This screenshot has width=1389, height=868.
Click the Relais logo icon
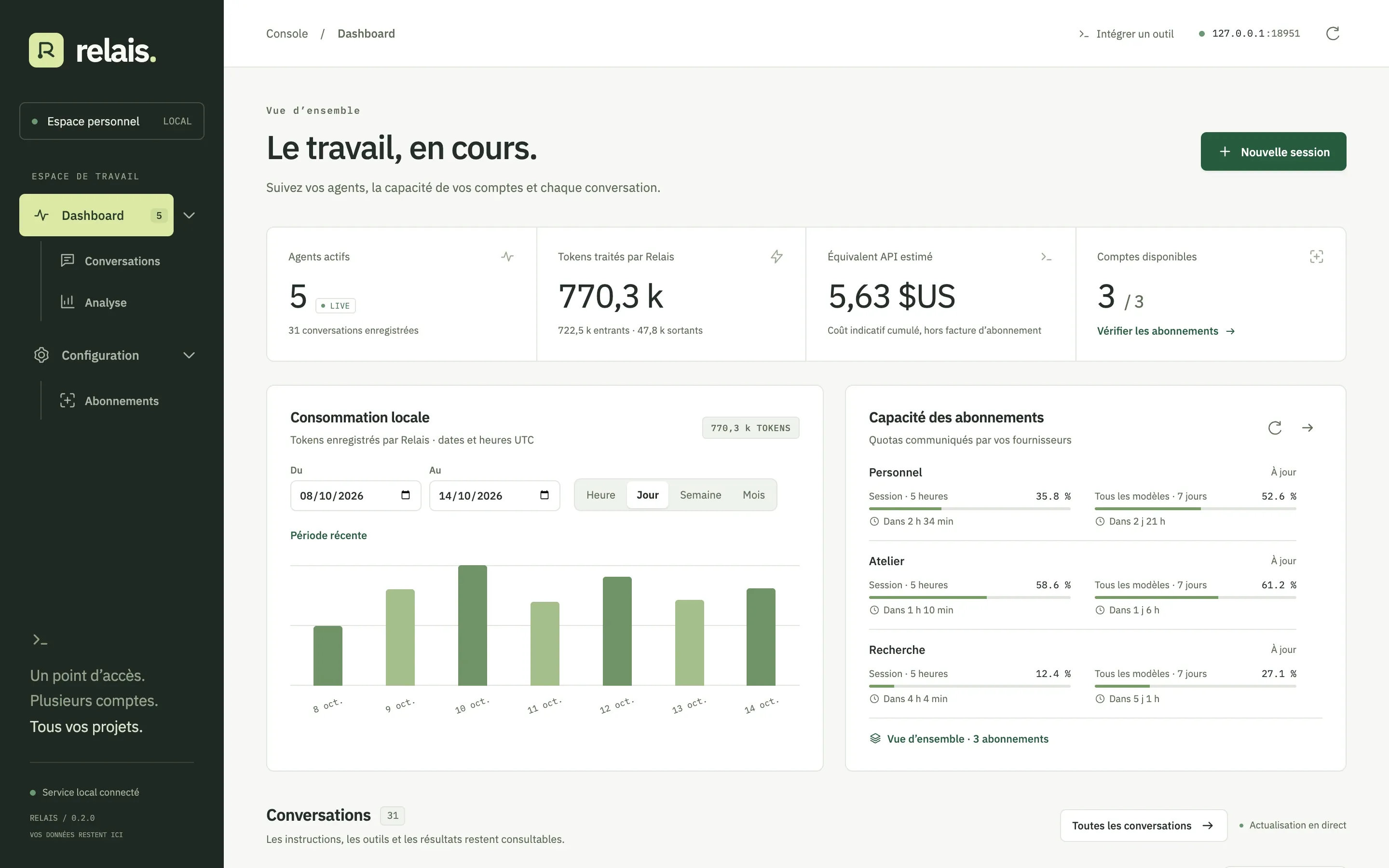point(46,50)
